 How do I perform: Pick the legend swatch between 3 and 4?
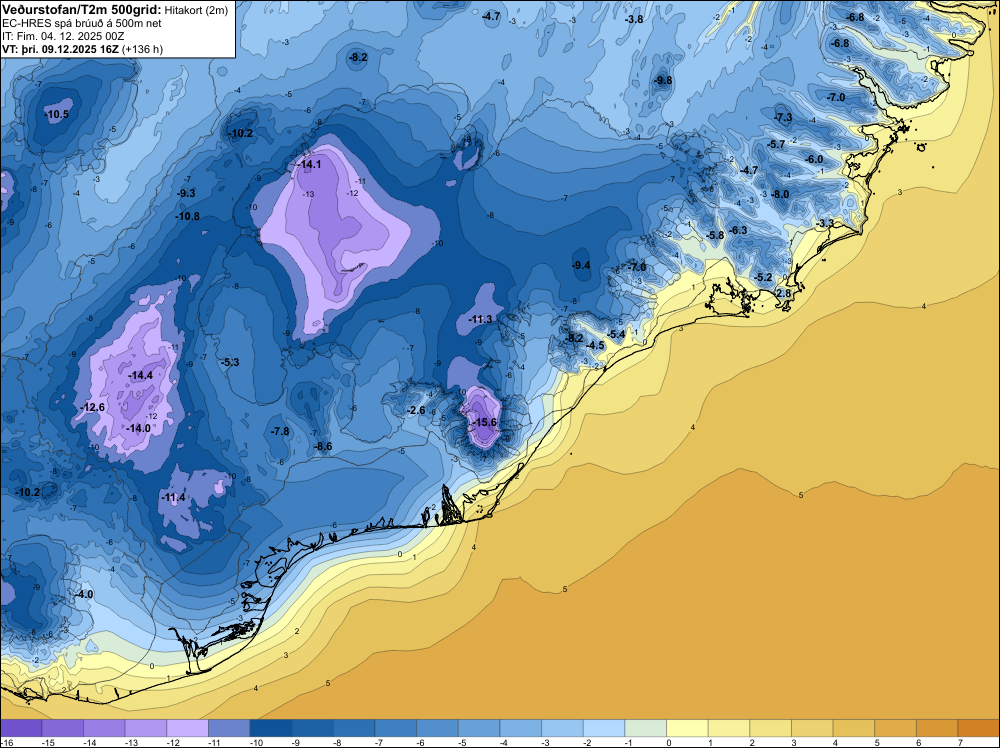coord(812,728)
